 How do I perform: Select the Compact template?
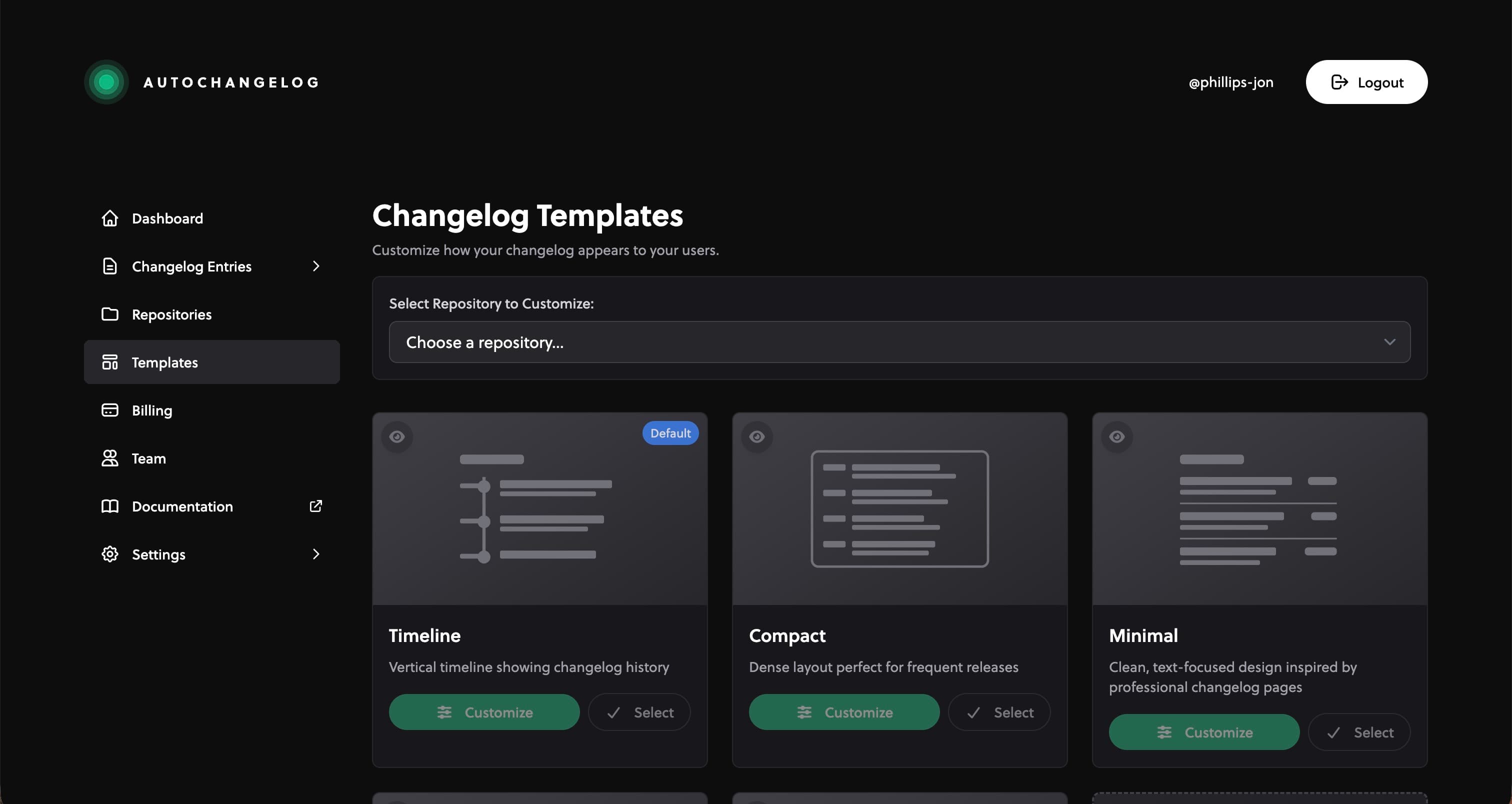tap(999, 712)
